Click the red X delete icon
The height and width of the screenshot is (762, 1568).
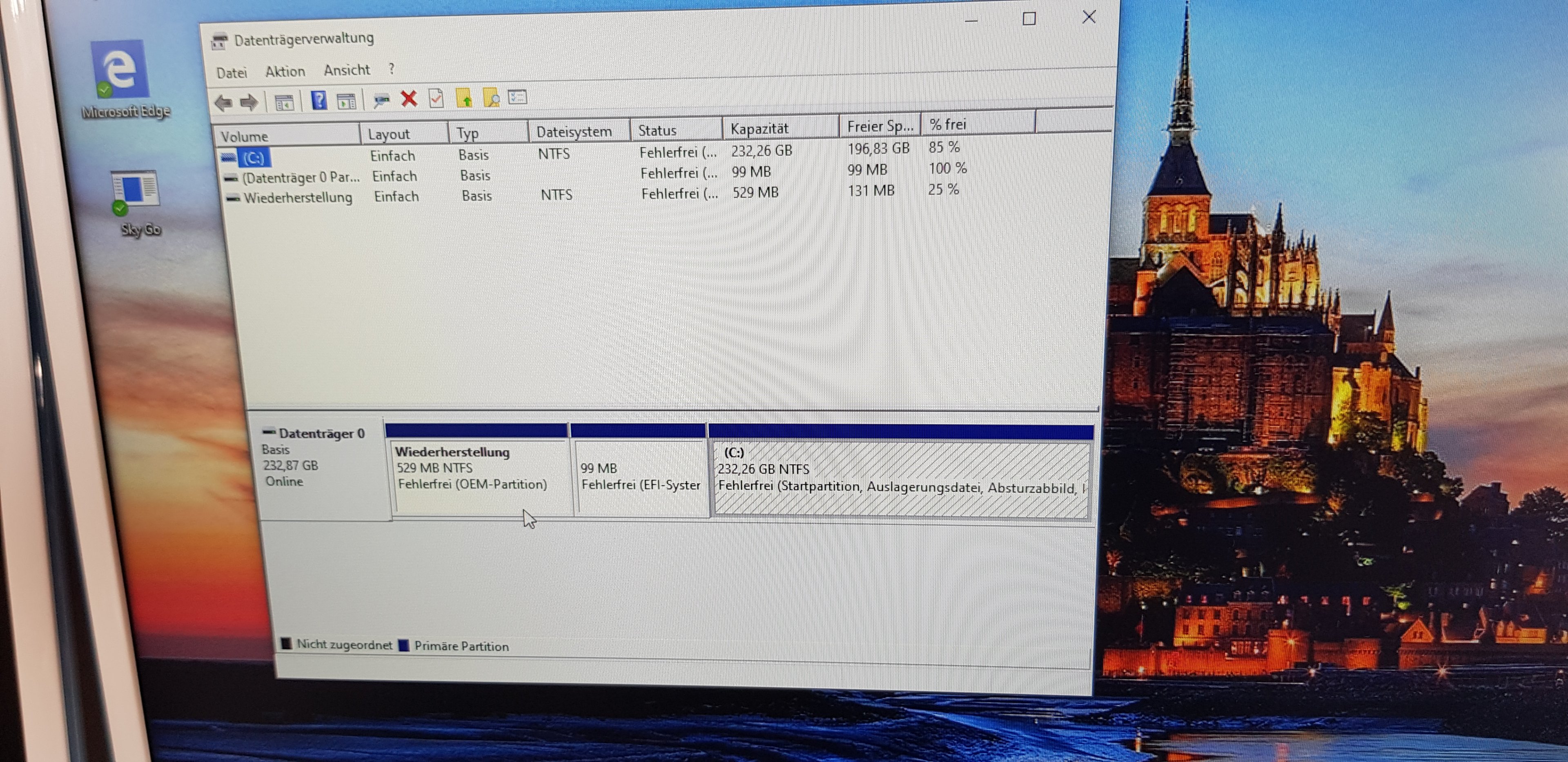(x=409, y=99)
